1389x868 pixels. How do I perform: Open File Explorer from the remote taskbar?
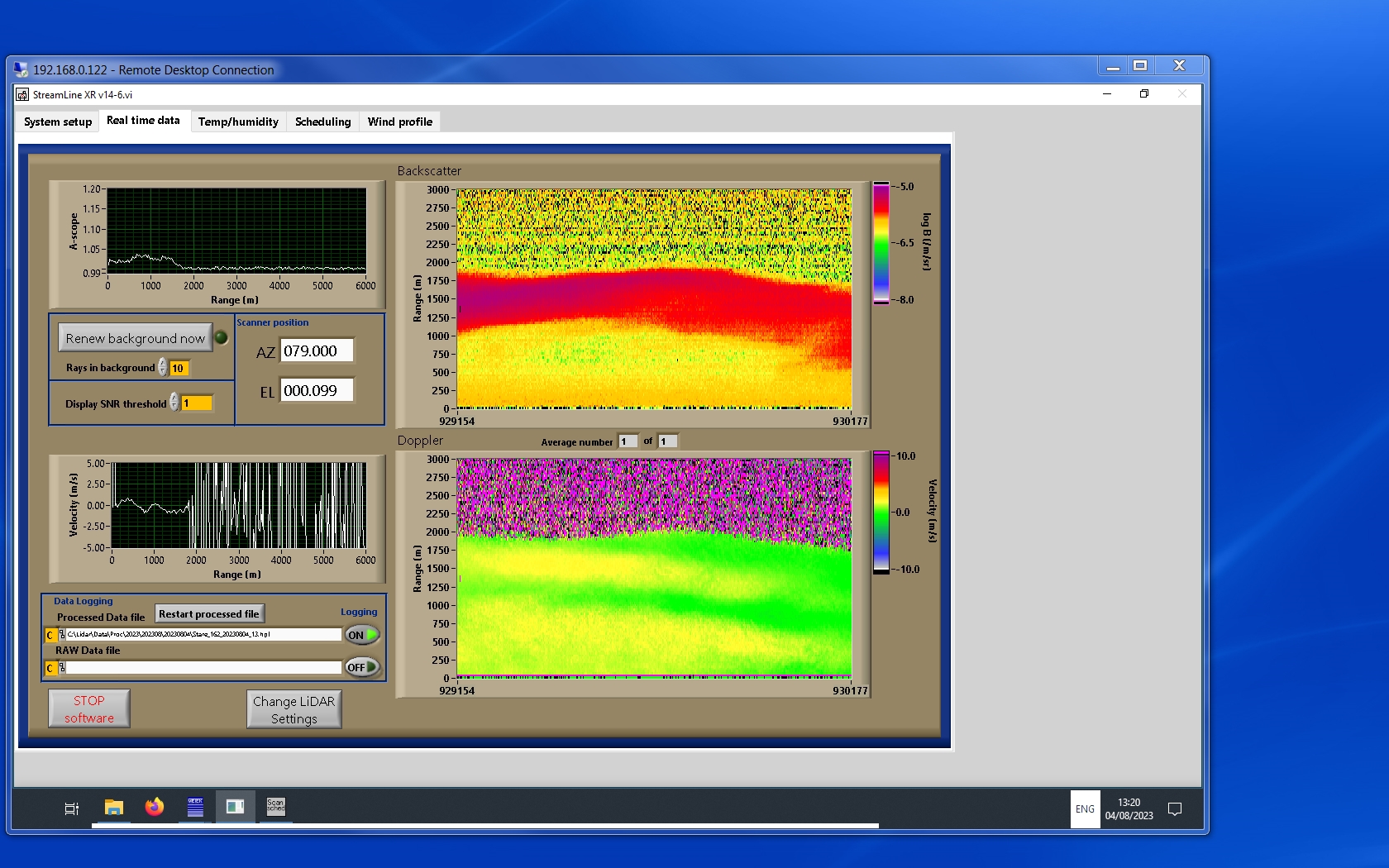114,807
